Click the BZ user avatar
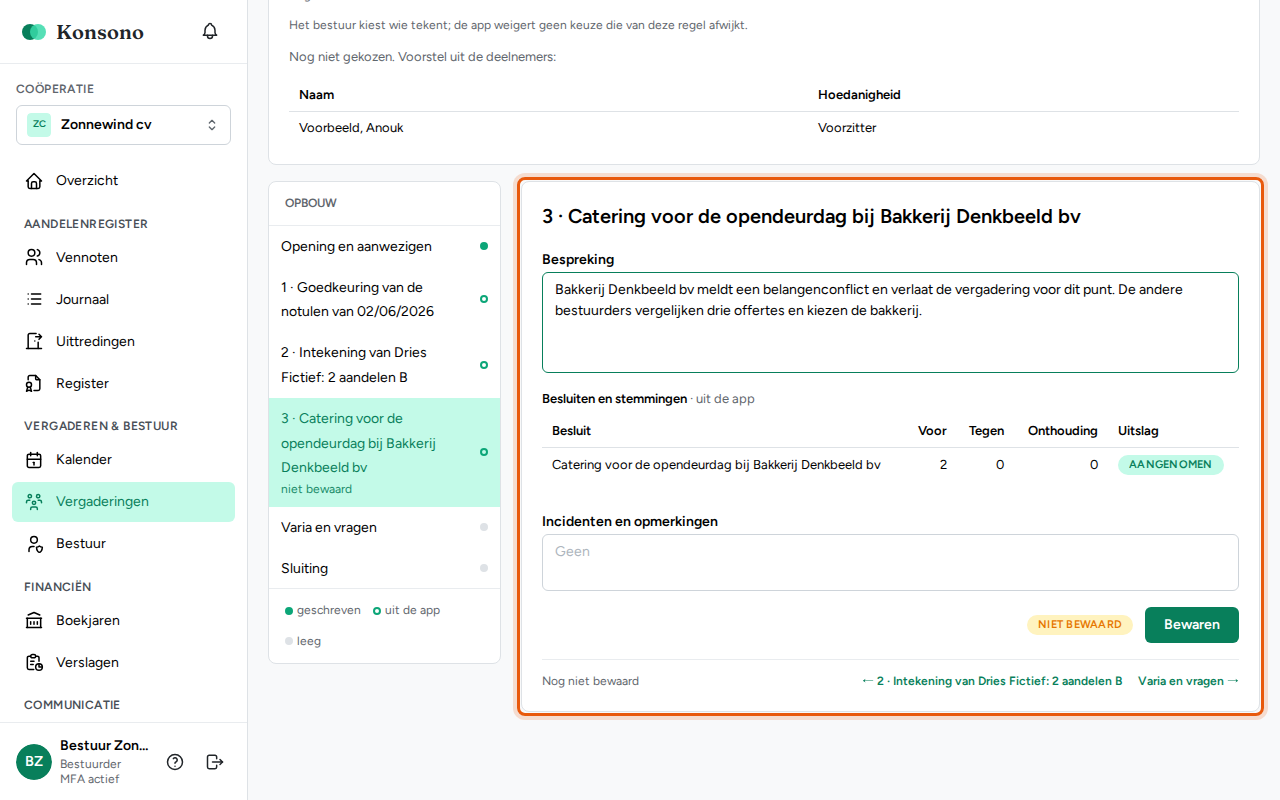 [34, 762]
